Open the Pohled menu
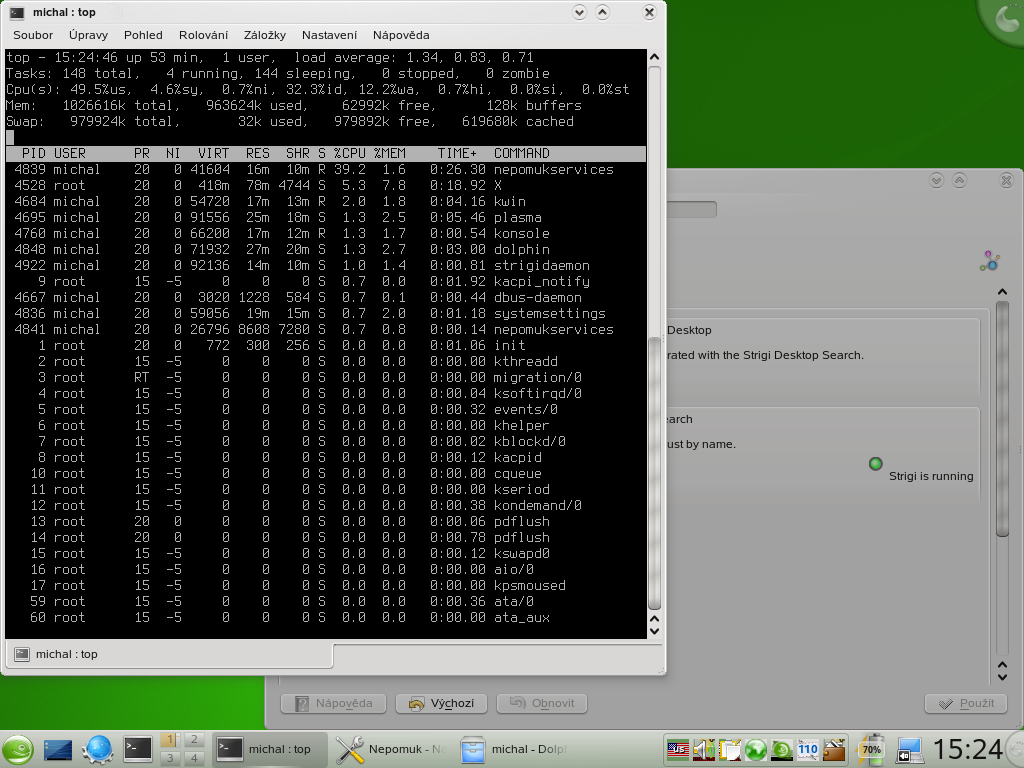This screenshot has width=1024, height=768. 143,35
